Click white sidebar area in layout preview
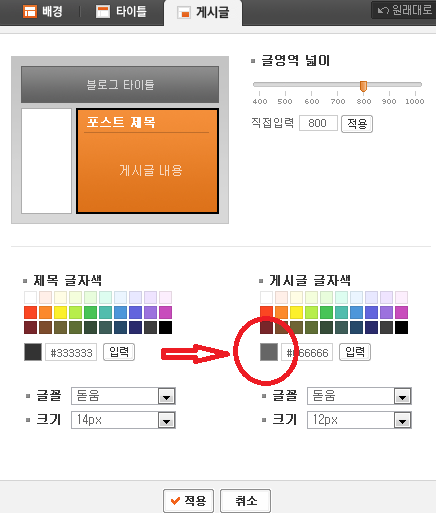The height and width of the screenshot is (513, 436). click(47, 161)
